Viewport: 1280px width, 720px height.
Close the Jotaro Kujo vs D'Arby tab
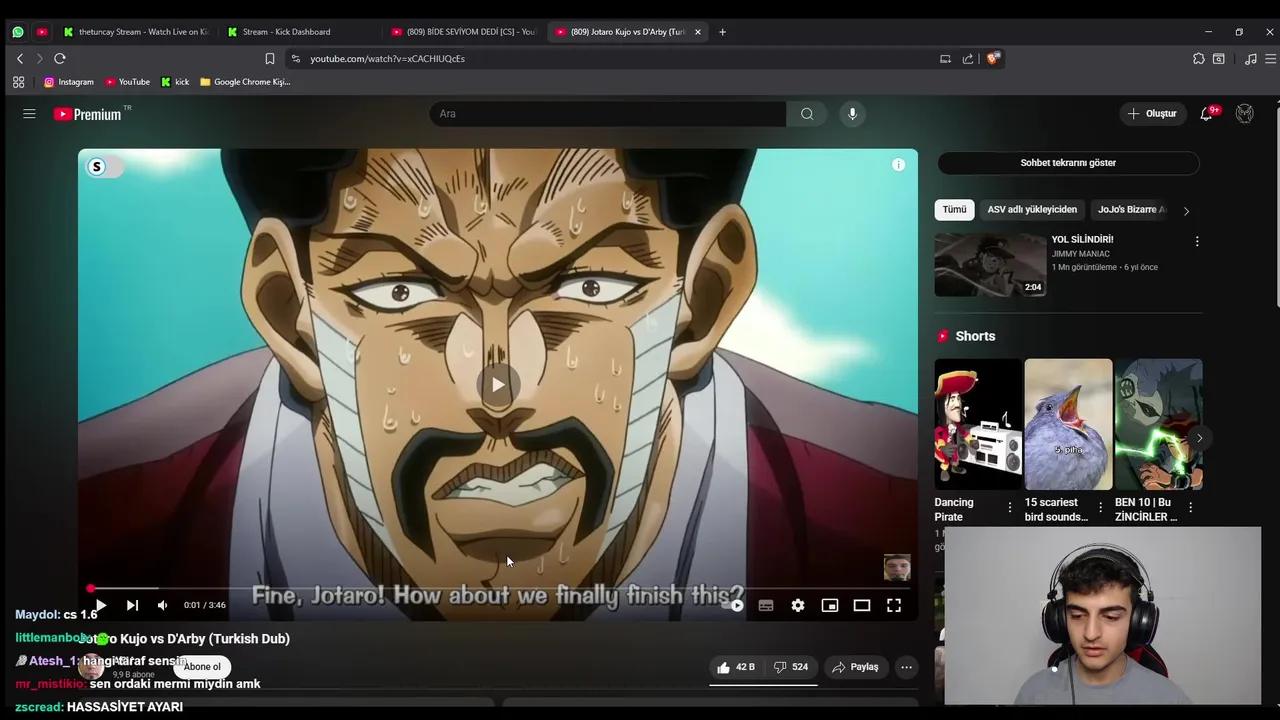click(x=697, y=32)
